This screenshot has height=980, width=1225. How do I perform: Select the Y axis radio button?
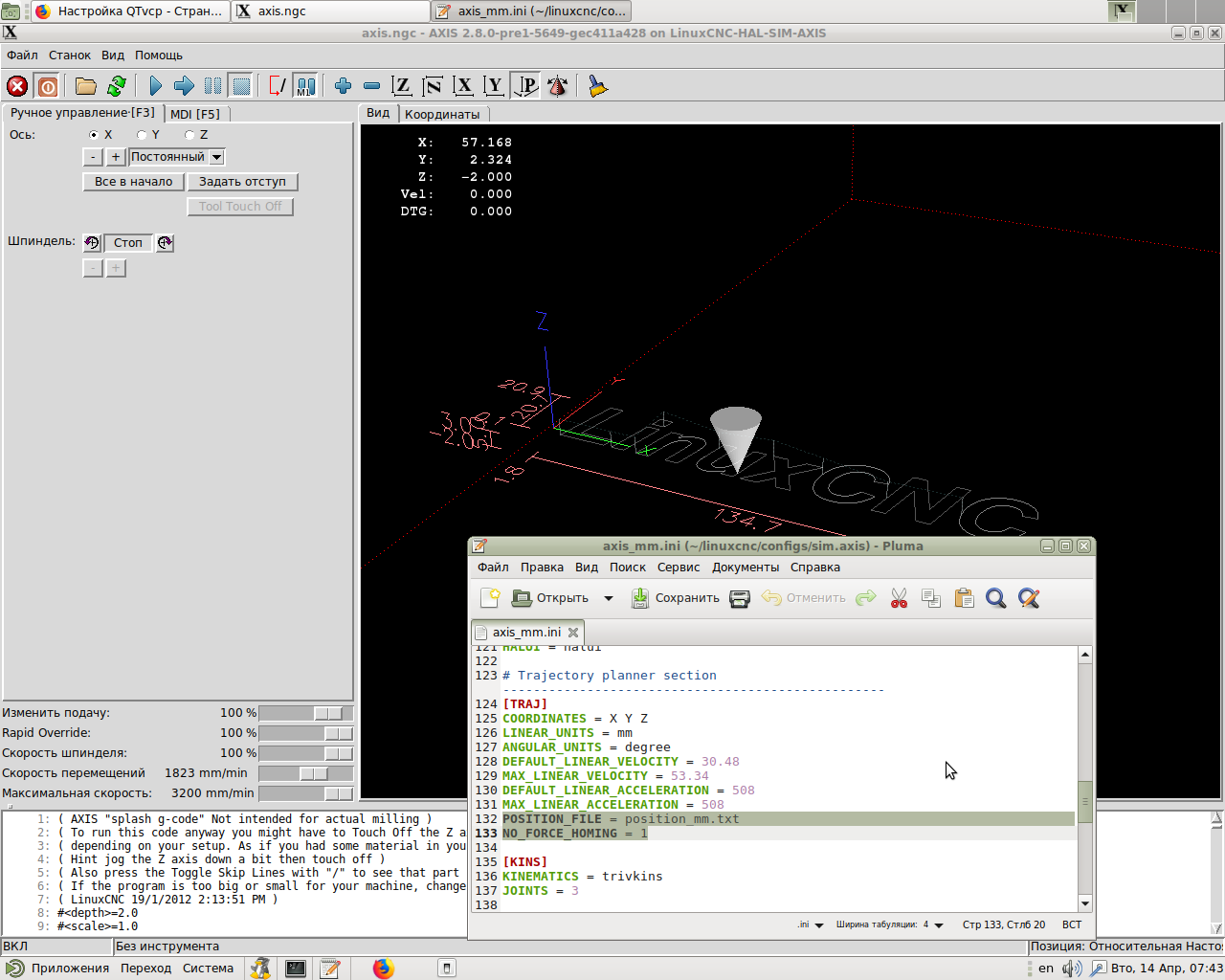click(142, 135)
